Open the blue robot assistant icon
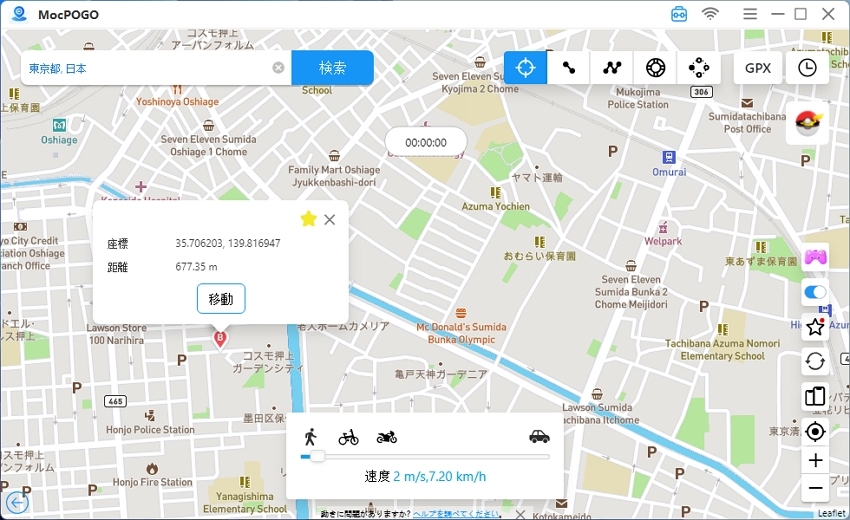The width and height of the screenshot is (850, 520). (x=679, y=14)
